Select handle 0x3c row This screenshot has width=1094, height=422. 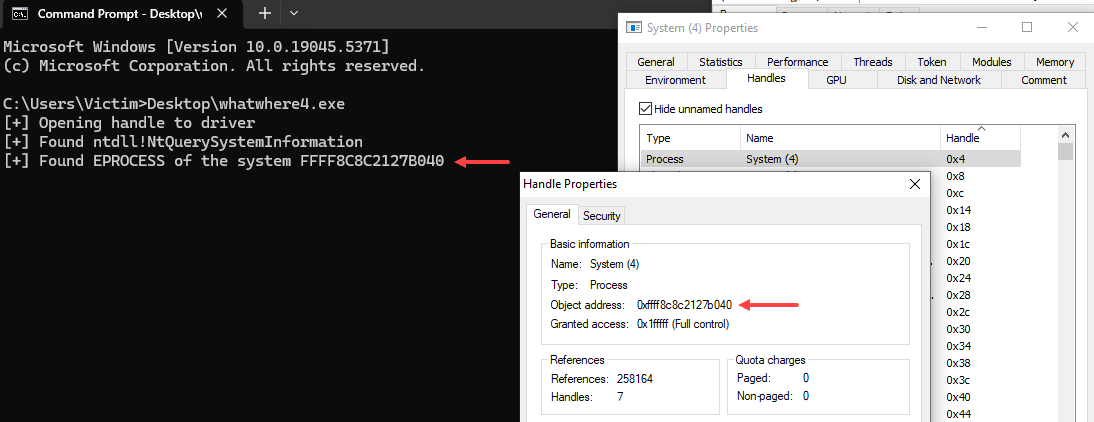point(957,380)
